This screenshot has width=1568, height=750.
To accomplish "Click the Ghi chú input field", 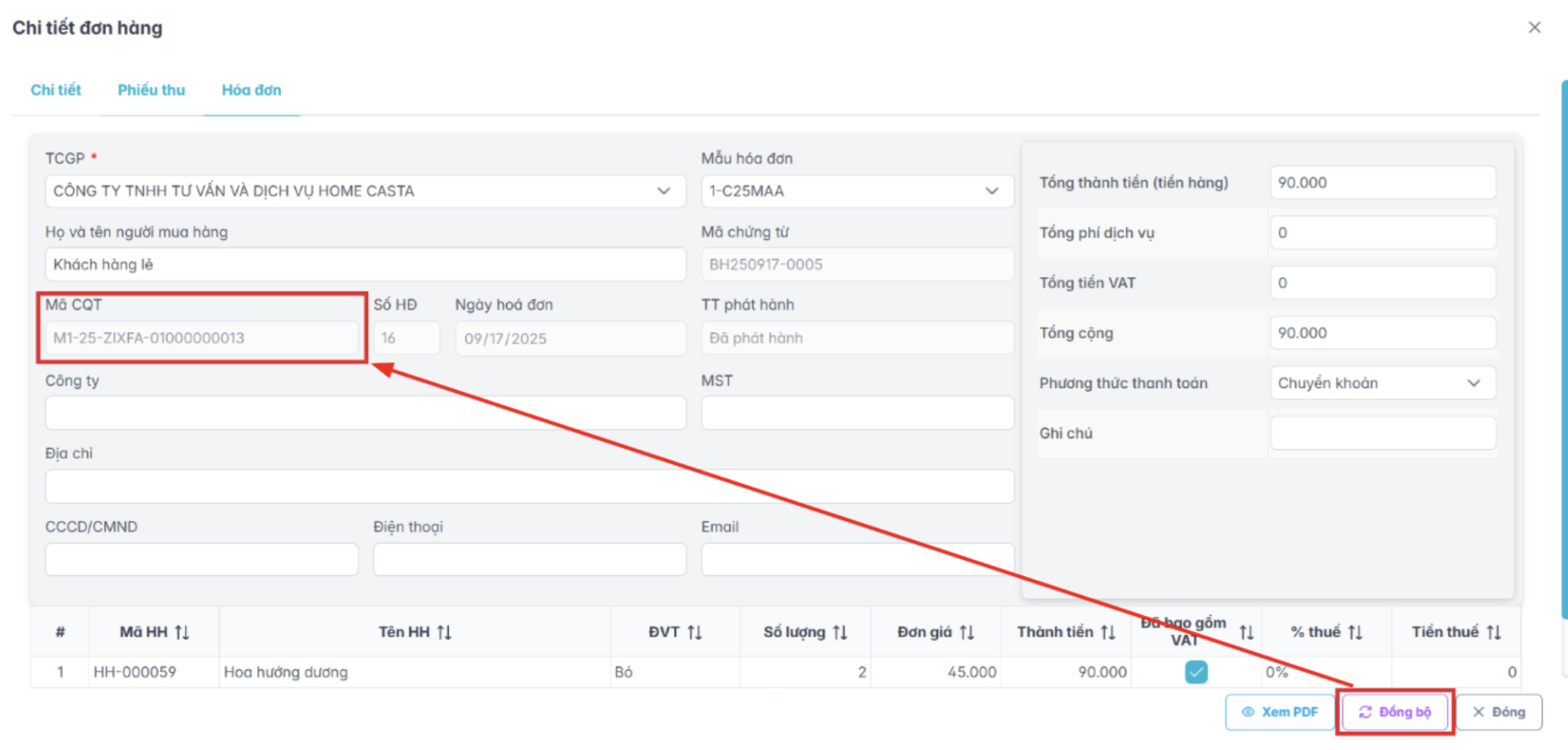I will click(x=1382, y=433).
